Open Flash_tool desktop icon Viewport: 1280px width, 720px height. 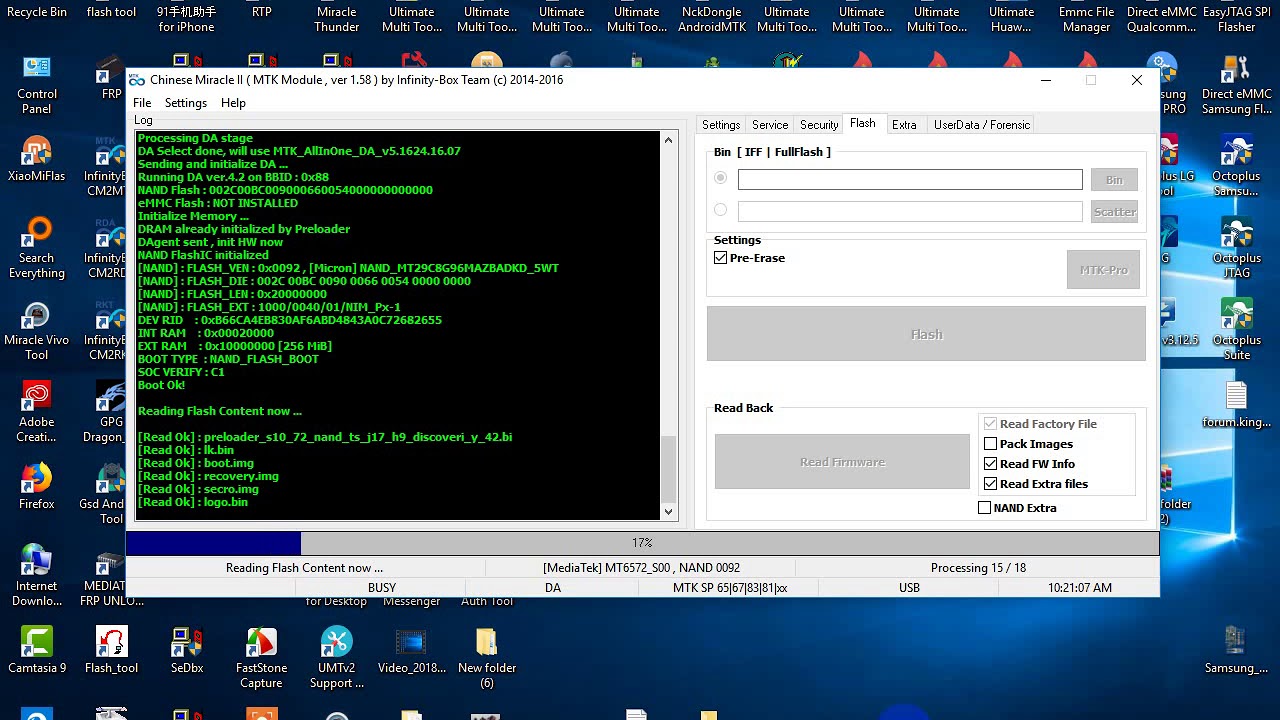click(x=111, y=650)
